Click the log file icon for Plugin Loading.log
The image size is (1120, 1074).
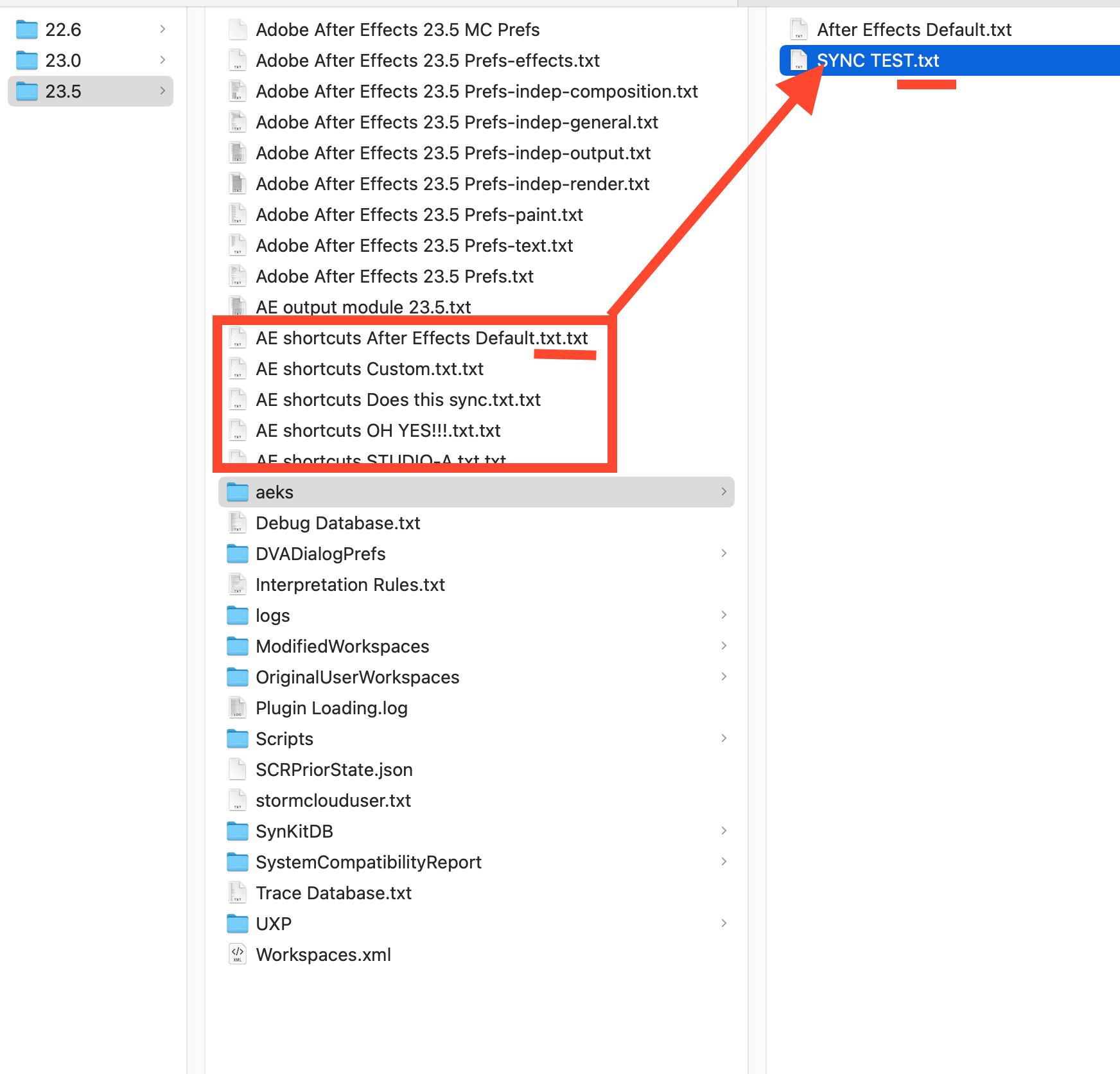click(238, 708)
